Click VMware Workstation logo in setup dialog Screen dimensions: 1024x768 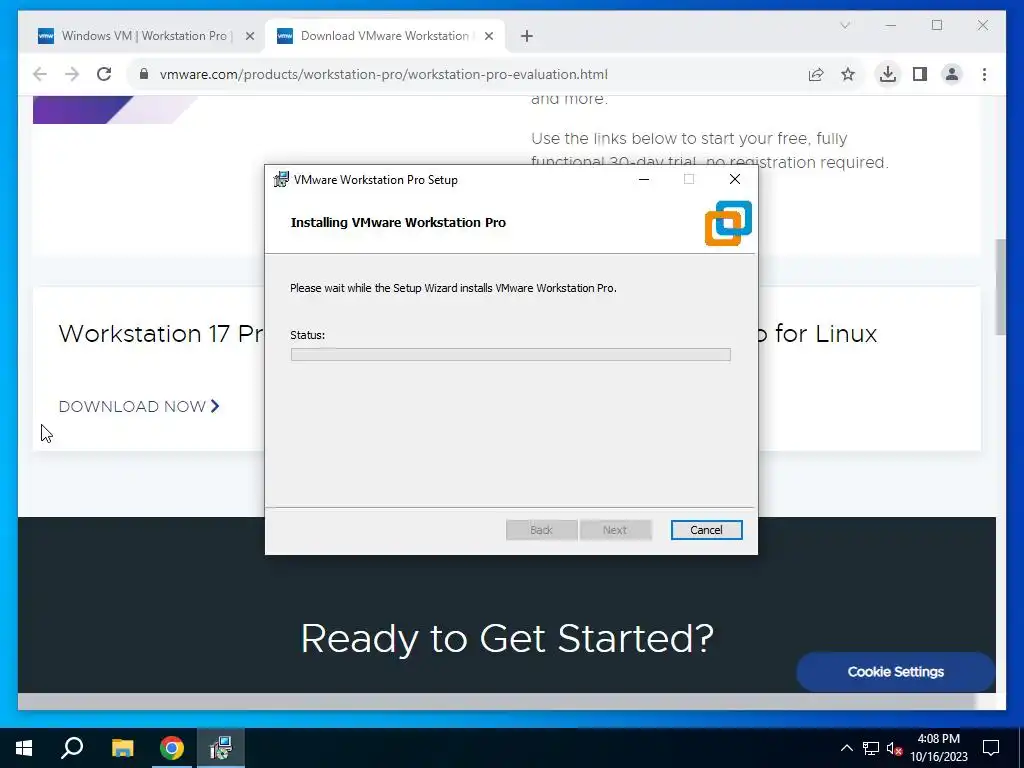tap(728, 223)
